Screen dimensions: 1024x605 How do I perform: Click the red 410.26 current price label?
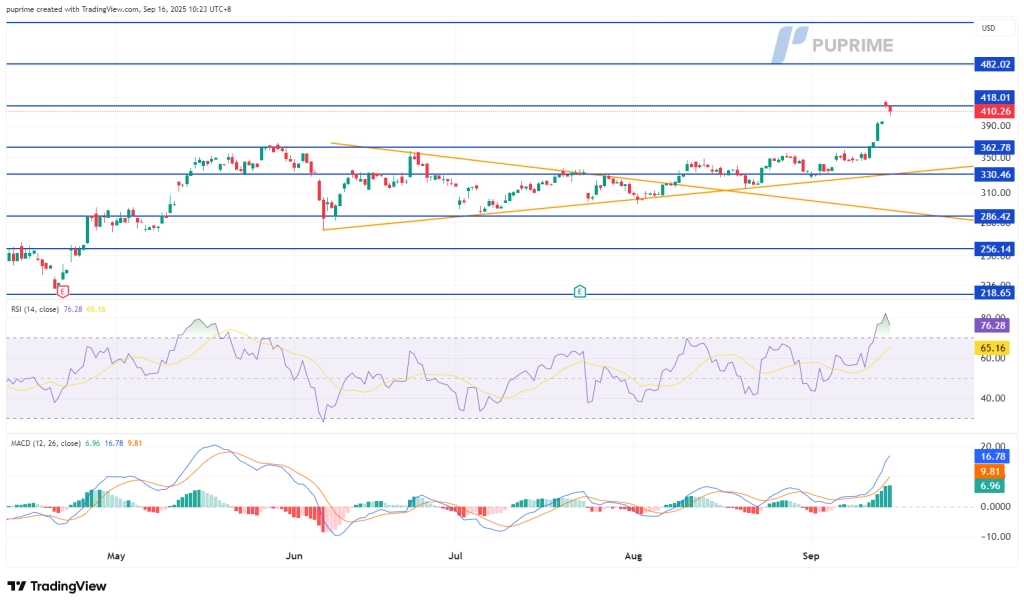996,111
